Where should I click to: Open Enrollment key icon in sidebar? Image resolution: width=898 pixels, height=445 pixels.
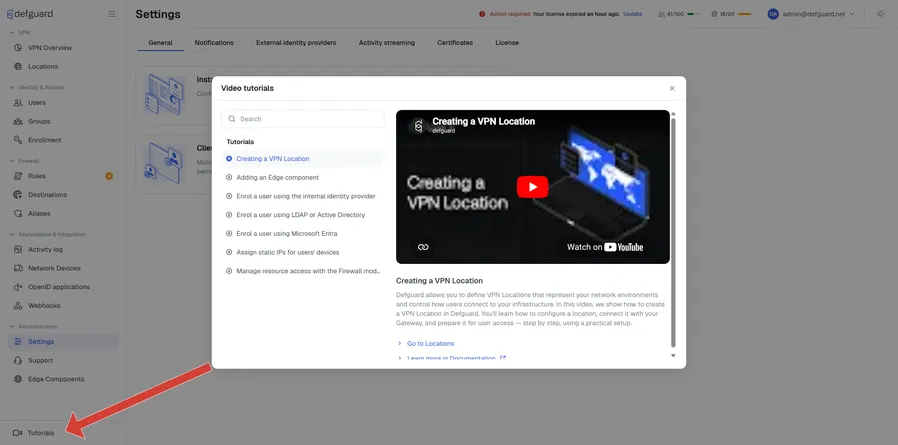click(x=18, y=140)
